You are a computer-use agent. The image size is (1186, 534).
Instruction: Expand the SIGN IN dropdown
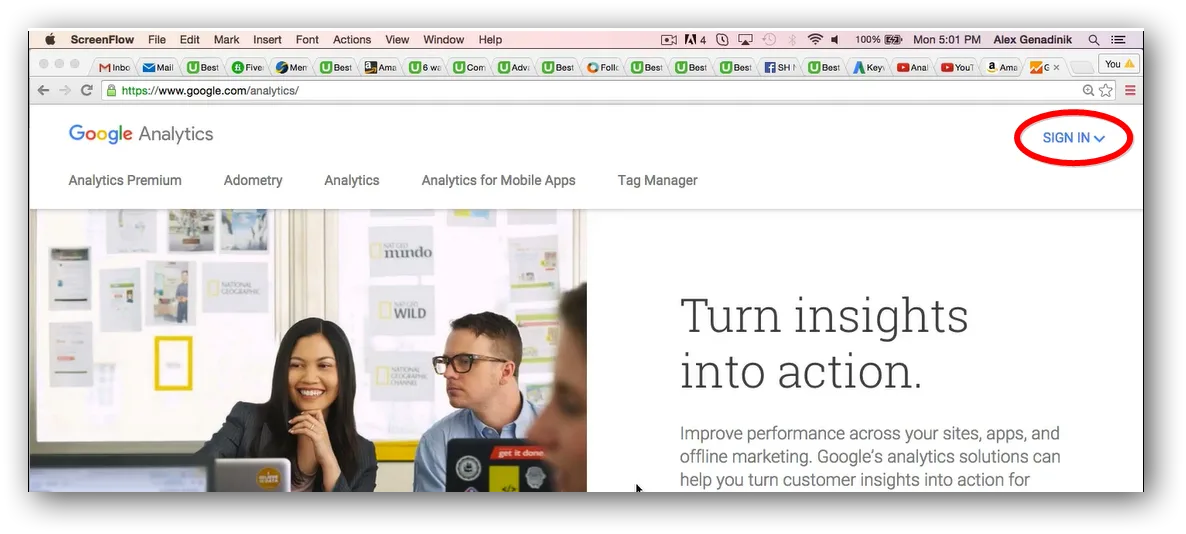click(1074, 138)
